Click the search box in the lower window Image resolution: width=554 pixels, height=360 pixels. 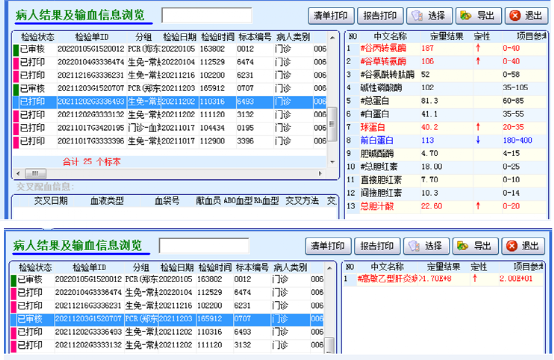(204, 246)
